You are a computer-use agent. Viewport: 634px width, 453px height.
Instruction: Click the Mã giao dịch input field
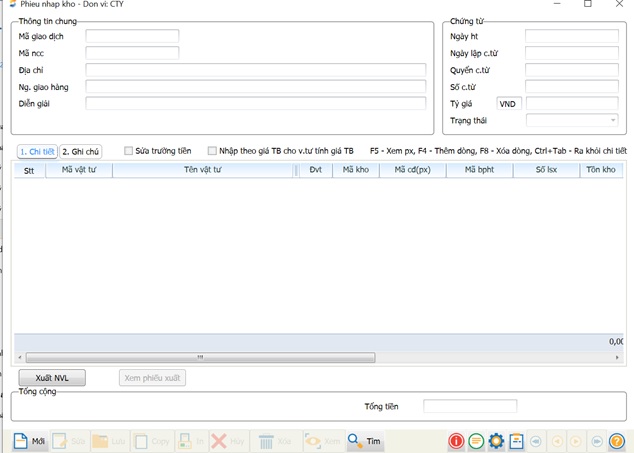click(x=132, y=36)
